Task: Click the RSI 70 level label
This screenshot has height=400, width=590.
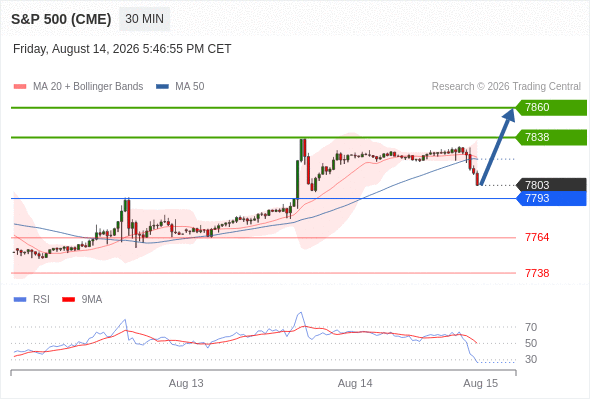Action: tap(531, 327)
